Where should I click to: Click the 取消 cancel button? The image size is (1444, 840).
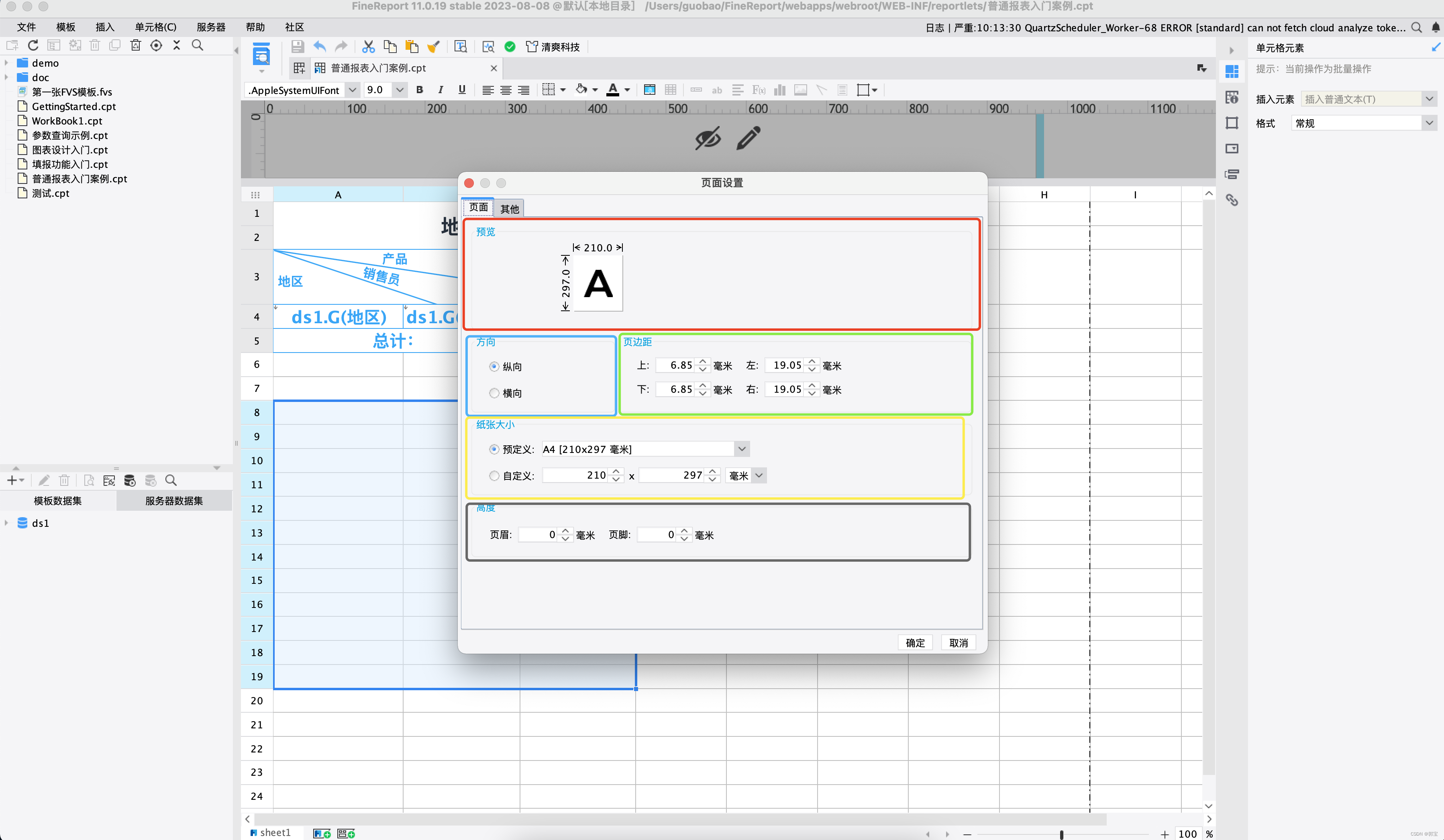coord(958,642)
